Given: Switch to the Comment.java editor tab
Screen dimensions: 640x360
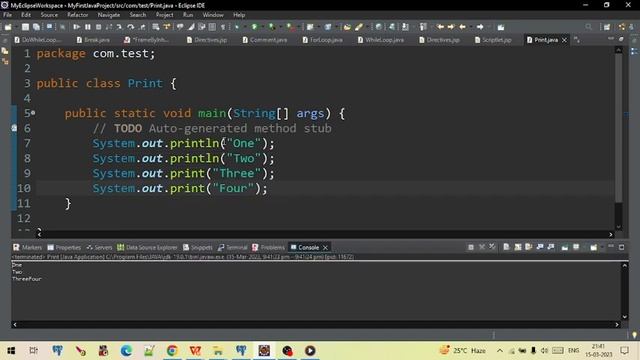Looking at the screenshot, I should point(265,40).
